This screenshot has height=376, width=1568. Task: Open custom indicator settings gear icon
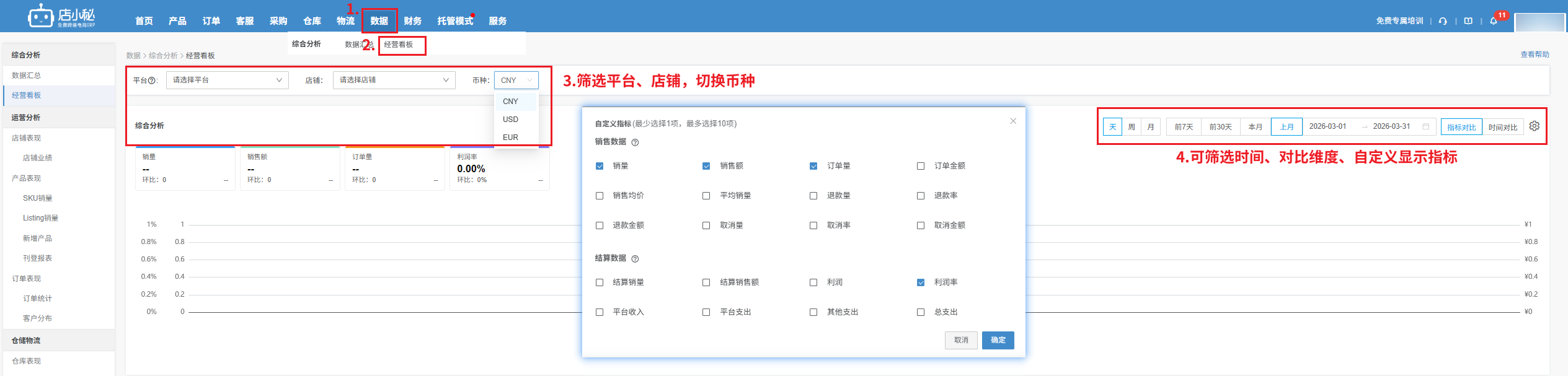click(x=1535, y=126)
